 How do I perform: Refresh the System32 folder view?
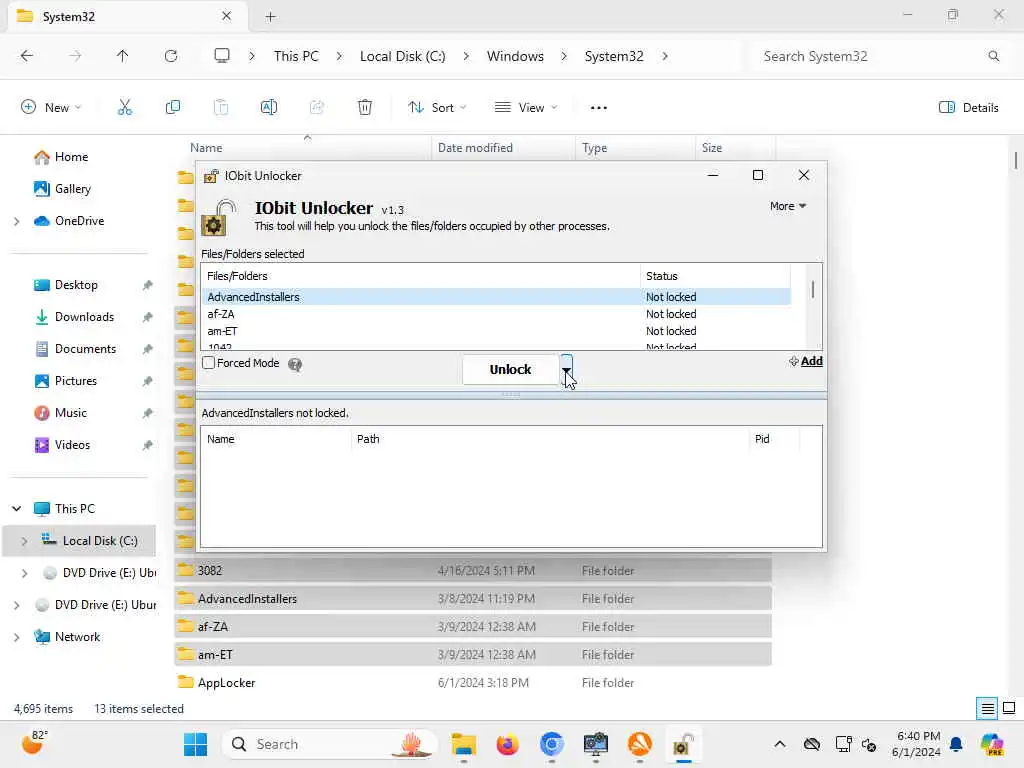tap(171, 56)
